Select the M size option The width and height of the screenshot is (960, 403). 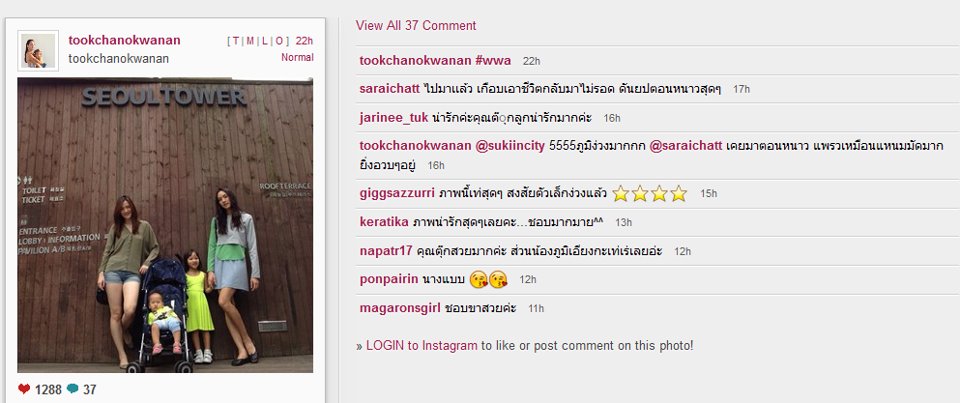point(250,41)
